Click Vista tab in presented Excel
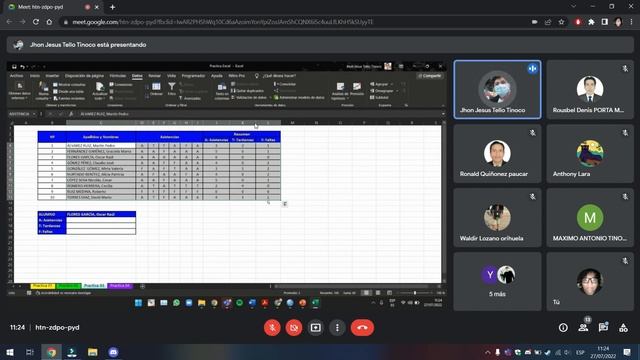Image resolution: width=640 pixels, height=360 pixels. [x=171, y=76]
